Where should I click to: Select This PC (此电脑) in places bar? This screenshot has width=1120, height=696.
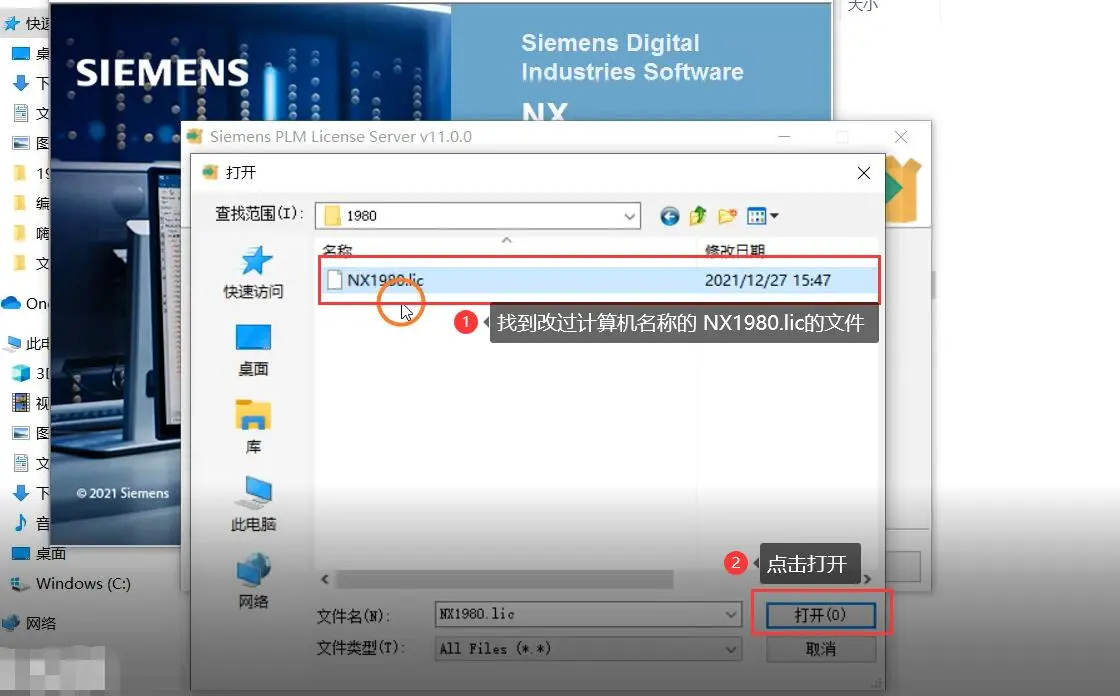coord(254,504)
